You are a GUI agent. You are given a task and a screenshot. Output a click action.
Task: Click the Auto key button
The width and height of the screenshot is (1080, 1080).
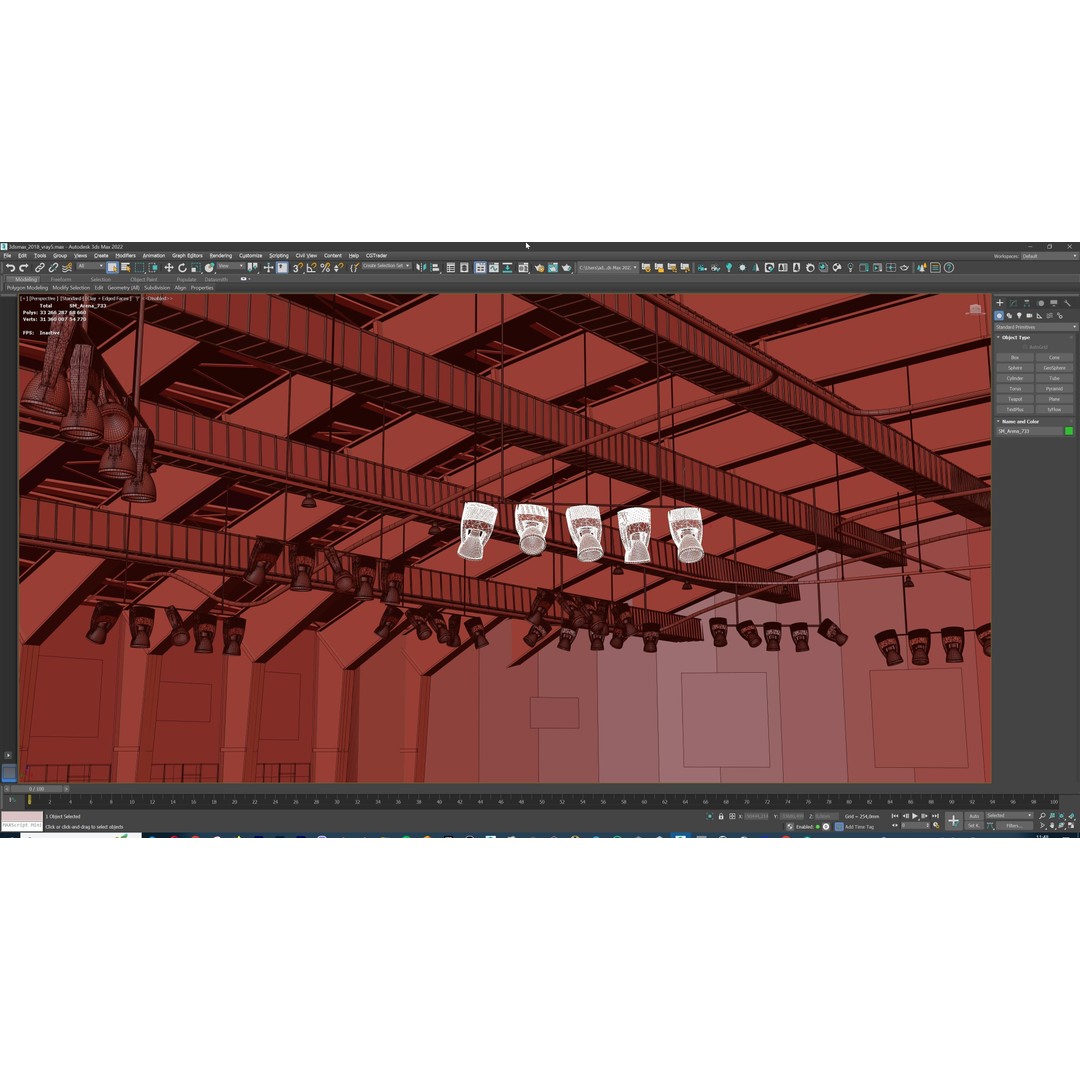point(974,816)
